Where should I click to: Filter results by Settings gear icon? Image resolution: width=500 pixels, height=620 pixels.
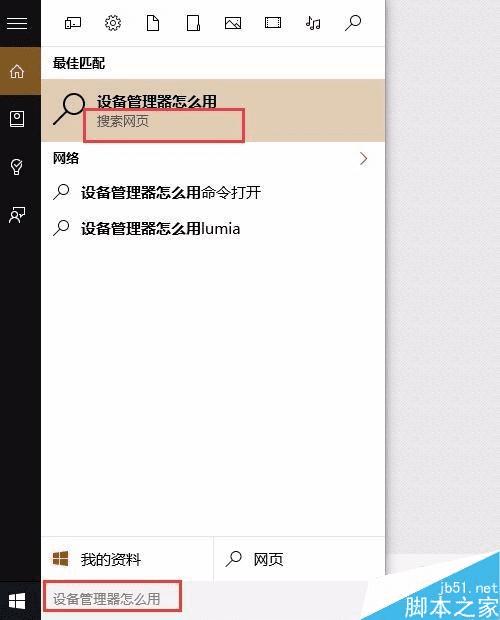113,23
